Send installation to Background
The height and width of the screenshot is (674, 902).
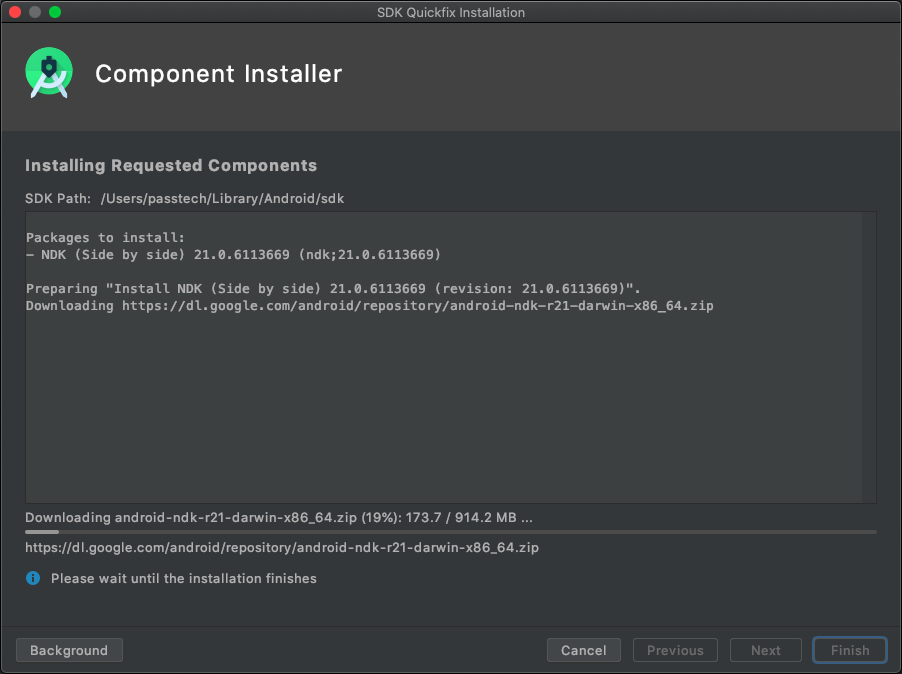pyautogui.click(x=69, y=650)
